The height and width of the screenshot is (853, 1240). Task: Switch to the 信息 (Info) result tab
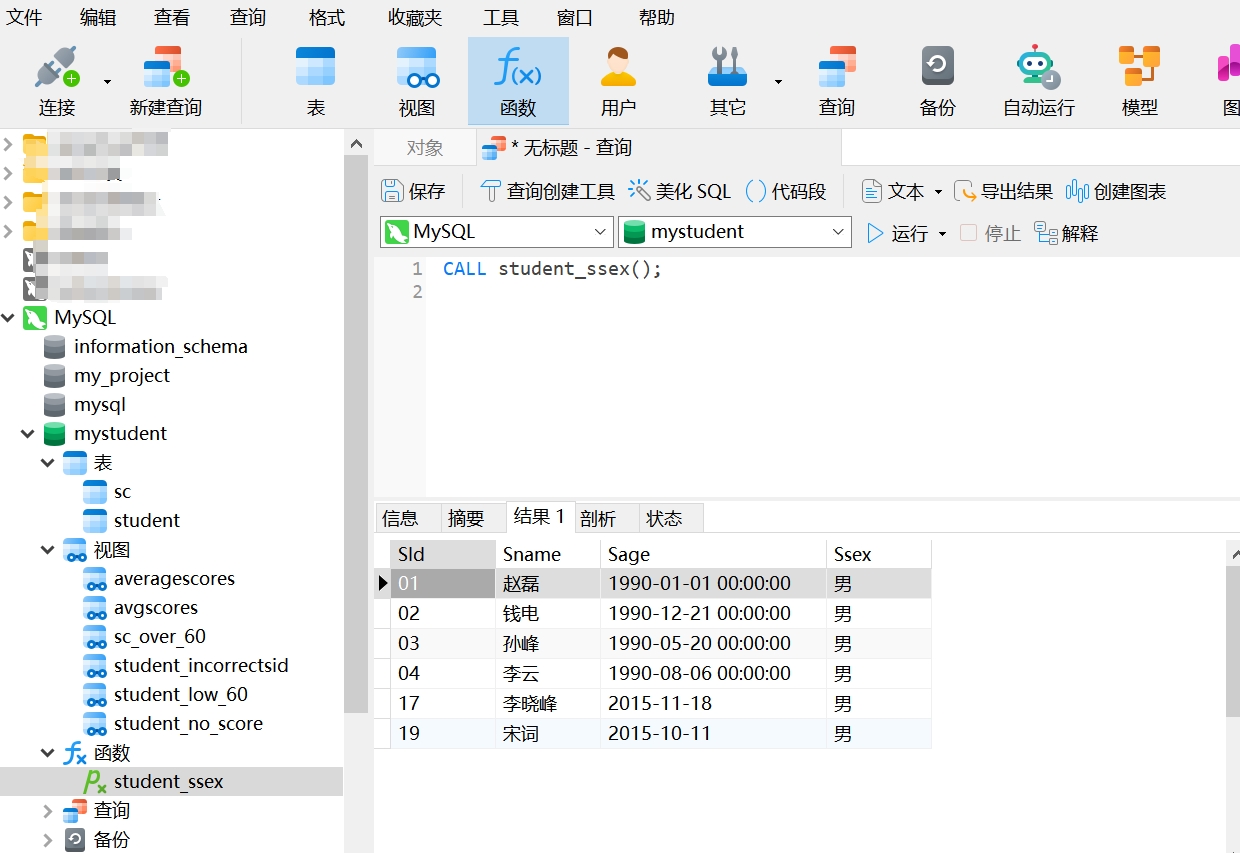pyautogui.click(x=401, y=518)
